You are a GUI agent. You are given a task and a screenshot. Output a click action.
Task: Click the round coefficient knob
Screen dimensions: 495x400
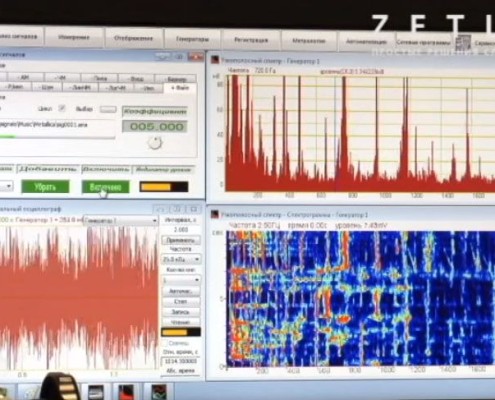click(x=155, y=143)
